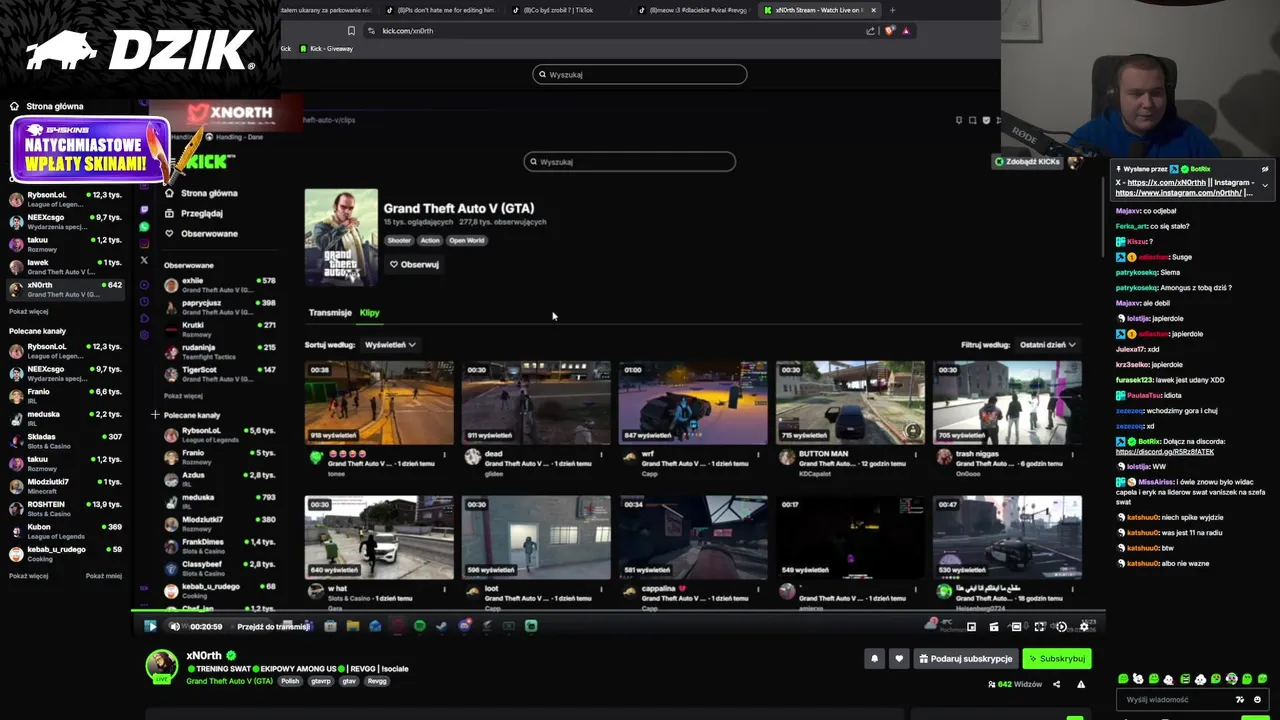Expand the plus icon next to streamed Polecane kanały

155,414
